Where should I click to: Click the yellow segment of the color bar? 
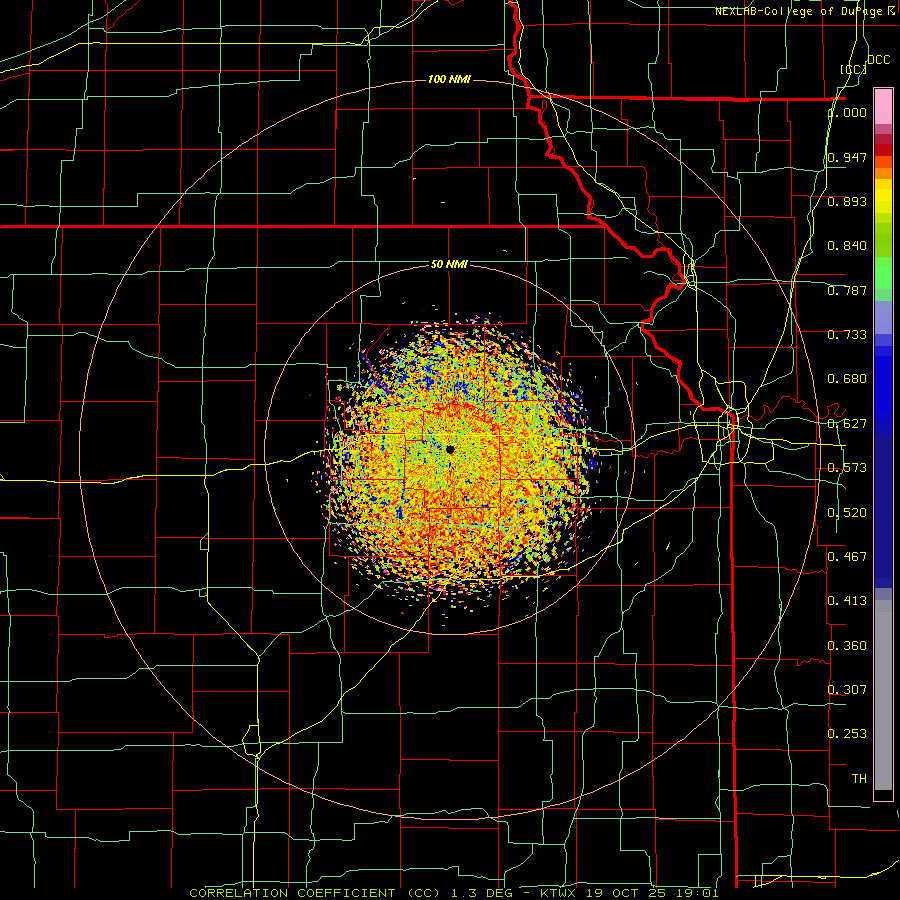[x=883, y=197]
